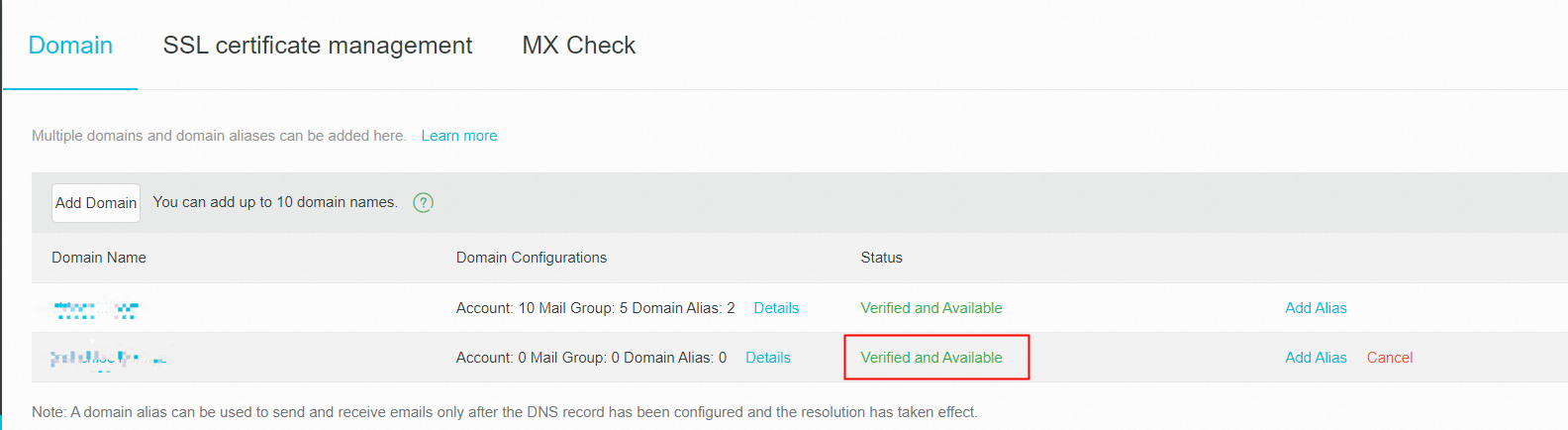The height and width of the screenshot is (430, 1568).
Task: Switch to SSL certificate management tab
Action: (317, 46)
